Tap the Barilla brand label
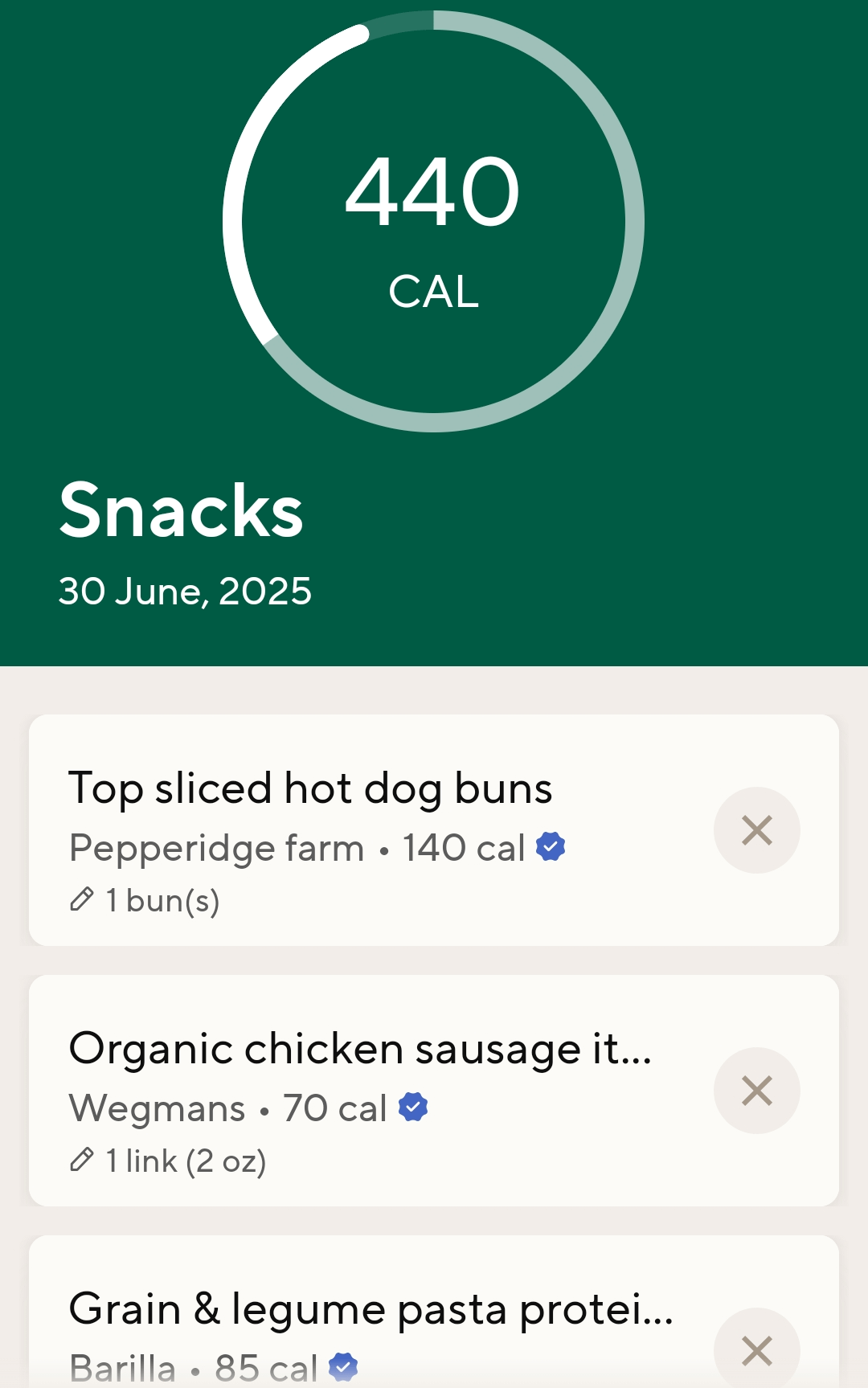The height and width of the screenshot is (1388, 868). pos(123,1368)
